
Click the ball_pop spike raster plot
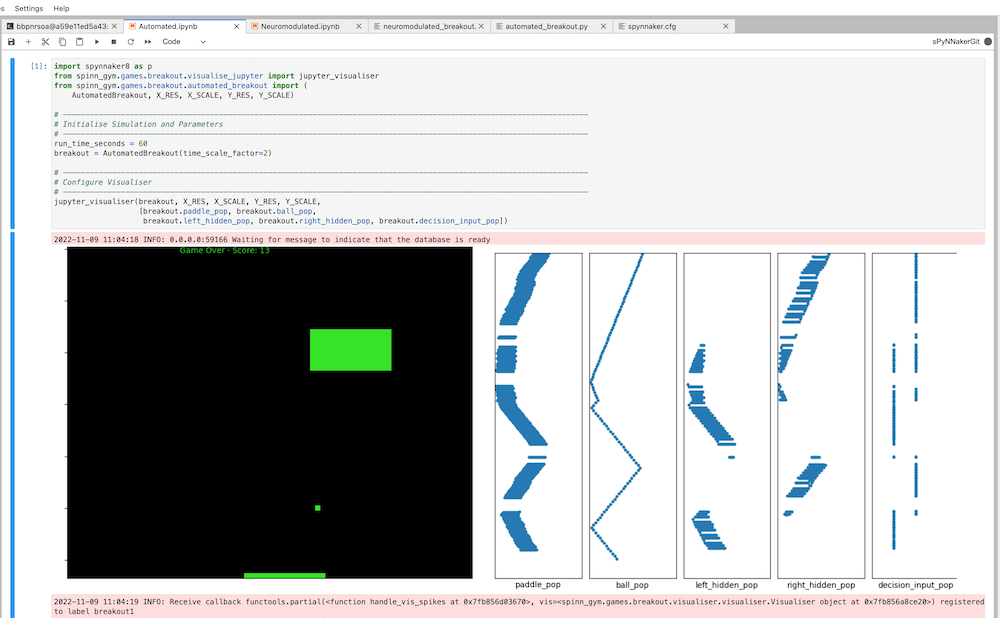(x=633, y=415)
